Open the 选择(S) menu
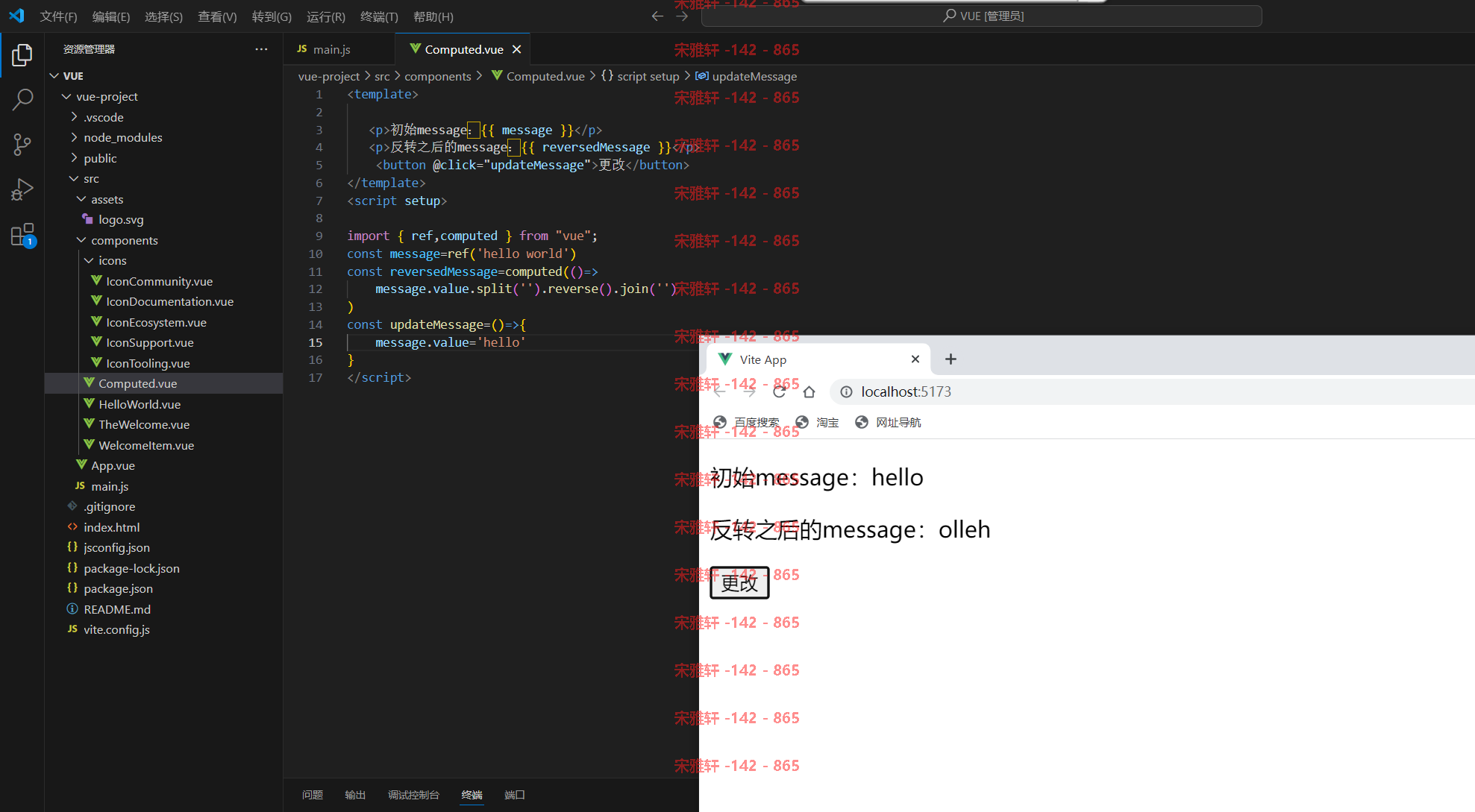 (x=163, y=16)
